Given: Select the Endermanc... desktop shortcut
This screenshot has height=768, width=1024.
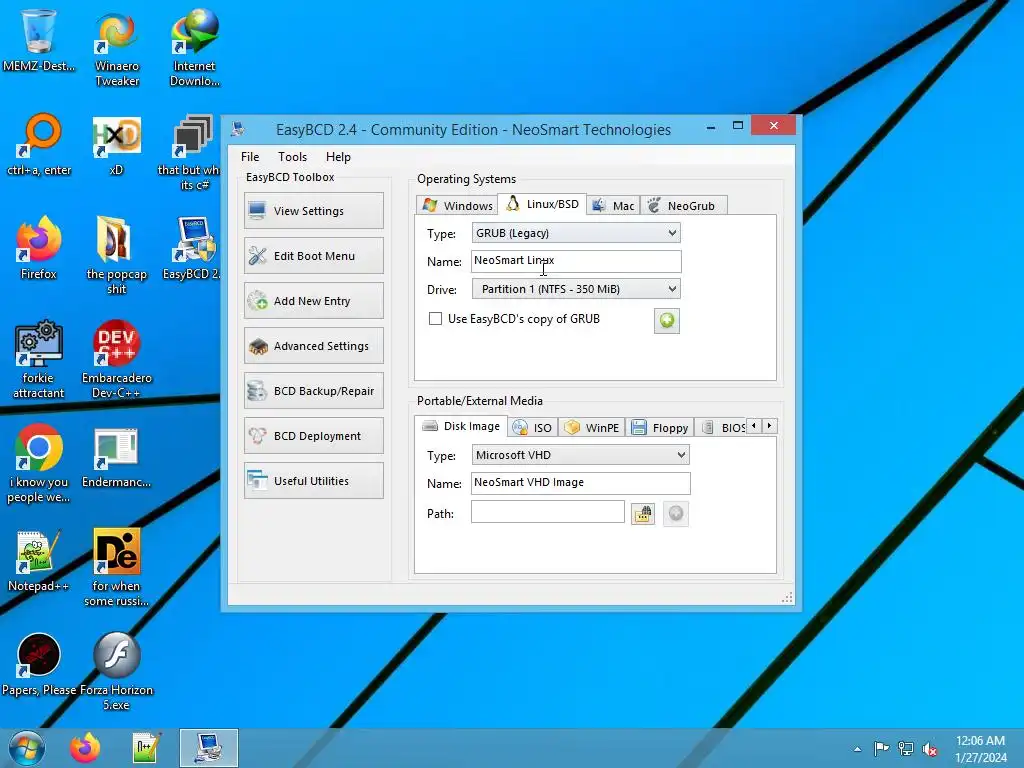Looking at the screenshot, I should 116,457.
